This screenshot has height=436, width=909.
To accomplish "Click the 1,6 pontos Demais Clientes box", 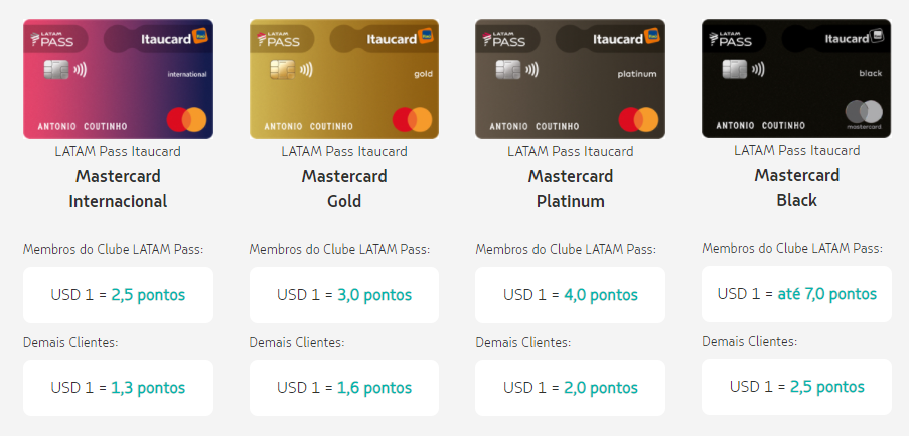I will [x=344, y=388].
